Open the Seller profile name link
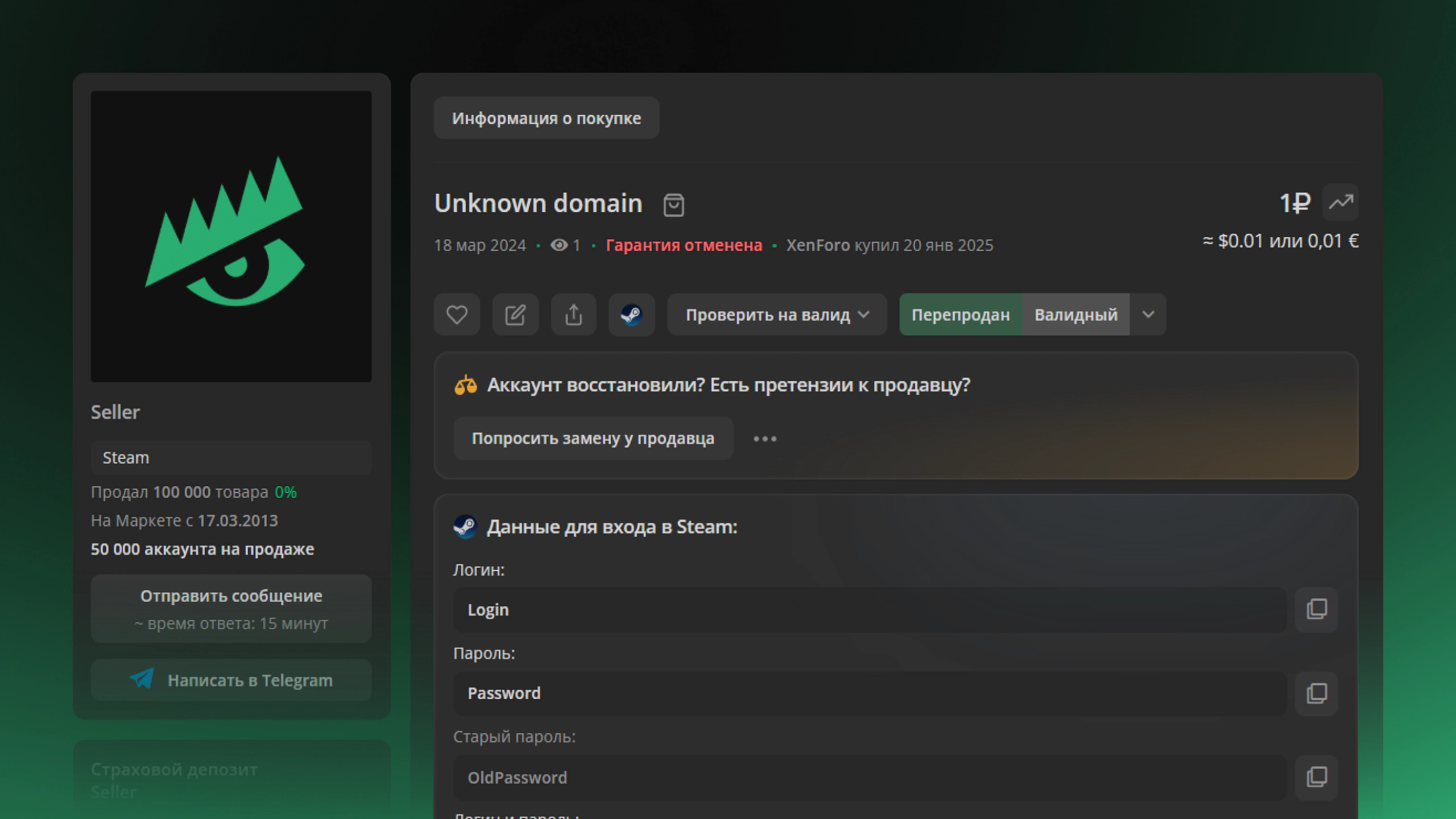1456x819 pixels. [115, 412]
